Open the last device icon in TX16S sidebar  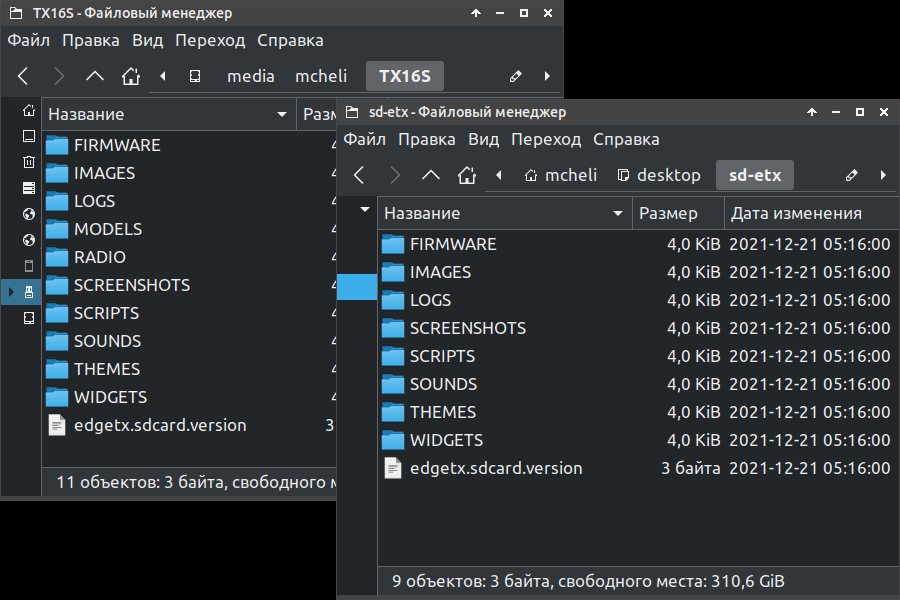click(x=29, y=318)
